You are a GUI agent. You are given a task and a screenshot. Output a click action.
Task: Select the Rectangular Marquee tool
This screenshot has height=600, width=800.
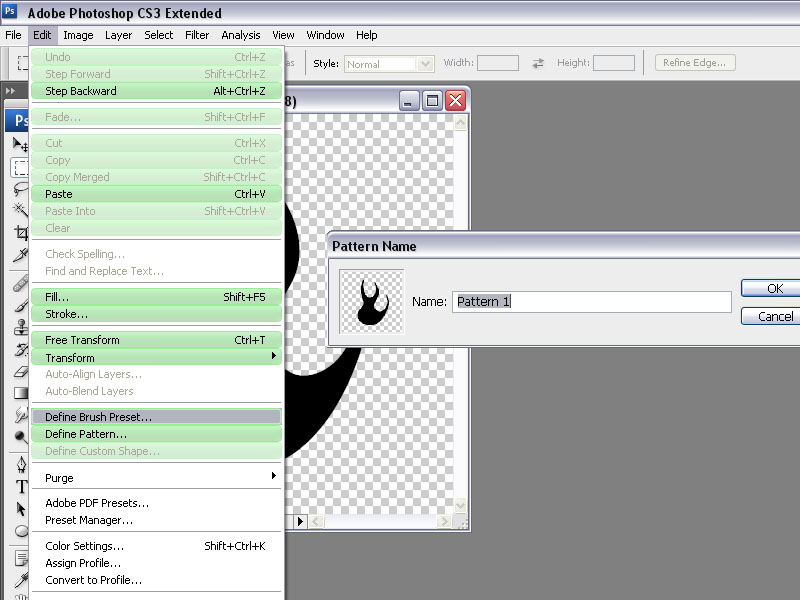click(20, 167)
